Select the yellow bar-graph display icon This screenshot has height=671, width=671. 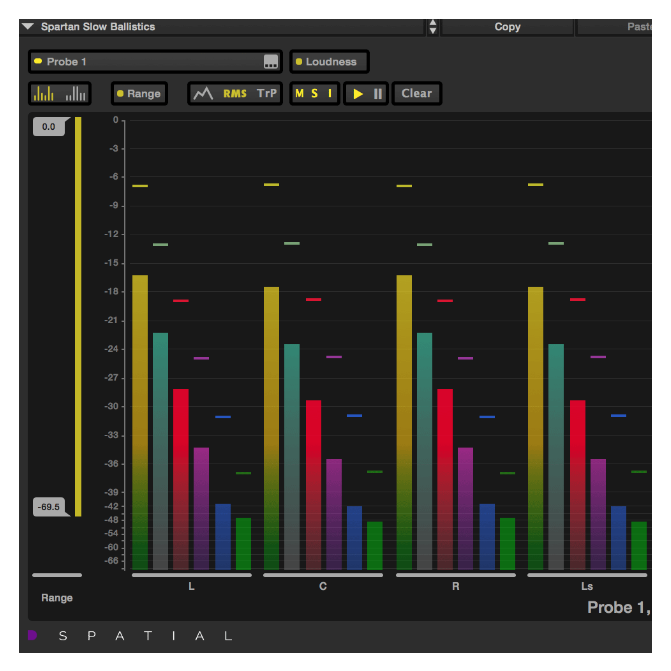[x=46, y=94]
